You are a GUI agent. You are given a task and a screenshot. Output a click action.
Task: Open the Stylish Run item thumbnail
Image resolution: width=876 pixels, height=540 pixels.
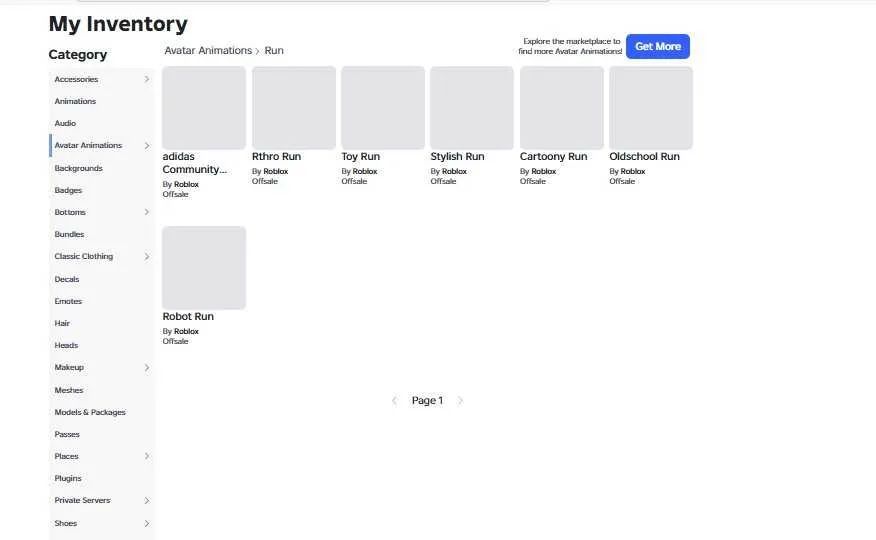472,108
